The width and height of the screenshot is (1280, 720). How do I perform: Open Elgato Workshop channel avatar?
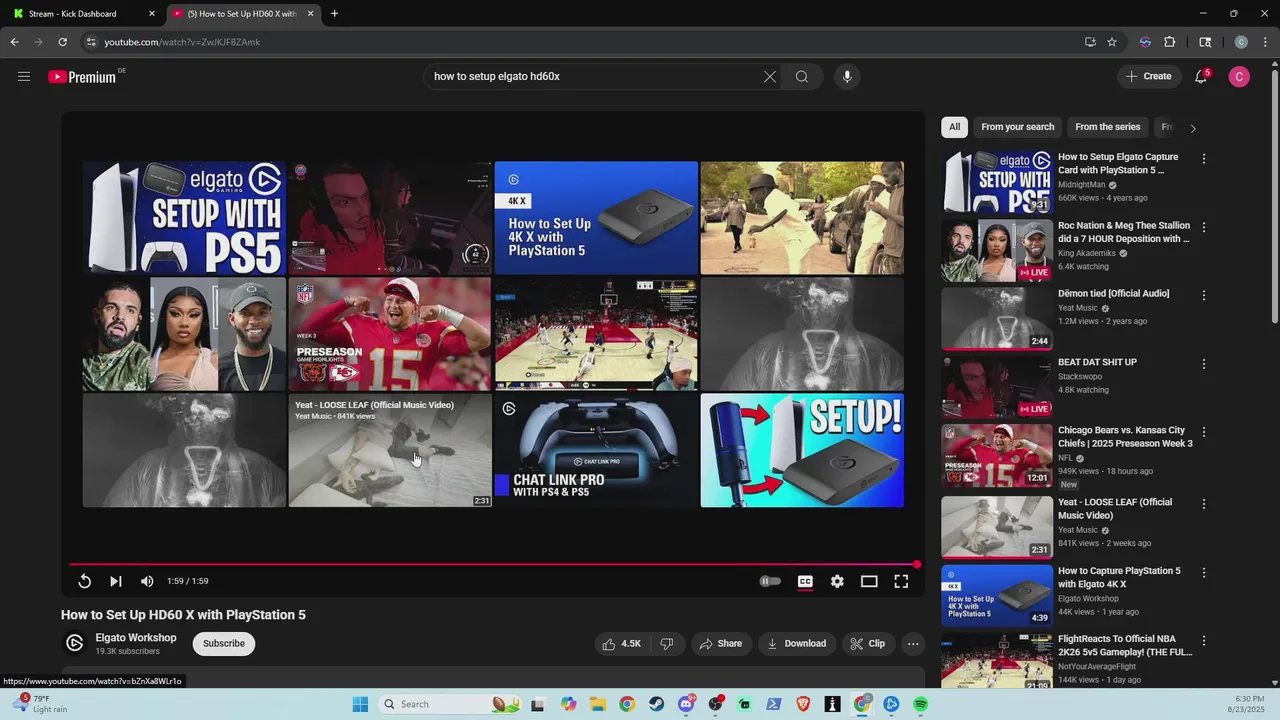tap(74, 643)
